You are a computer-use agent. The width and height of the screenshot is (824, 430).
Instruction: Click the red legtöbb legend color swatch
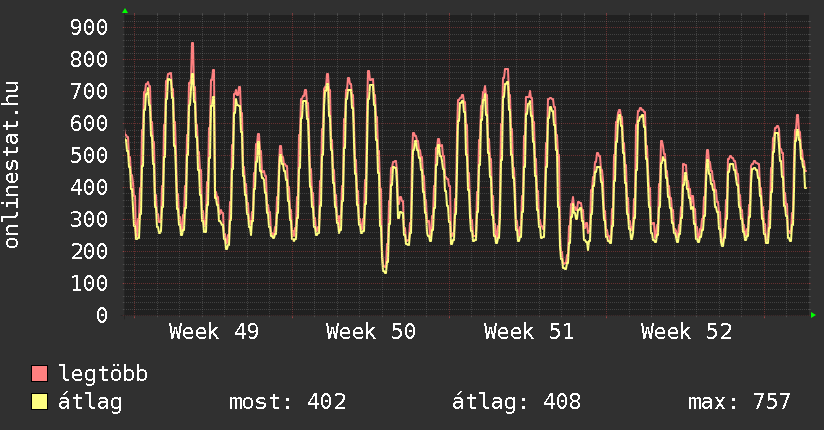(x=40, y=374)
